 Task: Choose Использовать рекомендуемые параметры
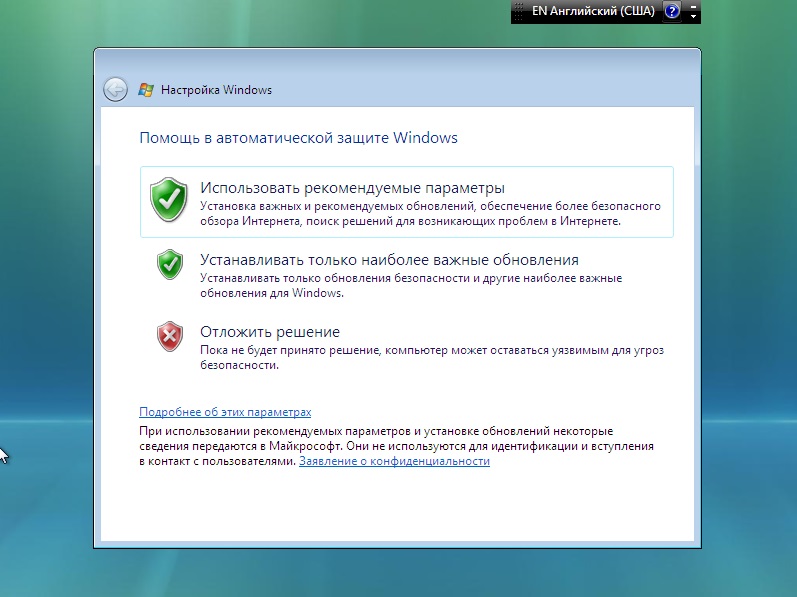tap(407, 202)
